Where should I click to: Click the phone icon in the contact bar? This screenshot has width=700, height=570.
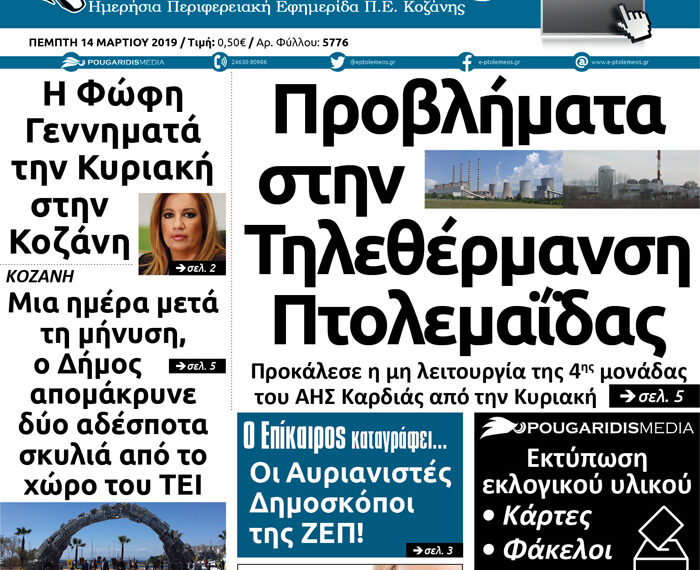221,62
